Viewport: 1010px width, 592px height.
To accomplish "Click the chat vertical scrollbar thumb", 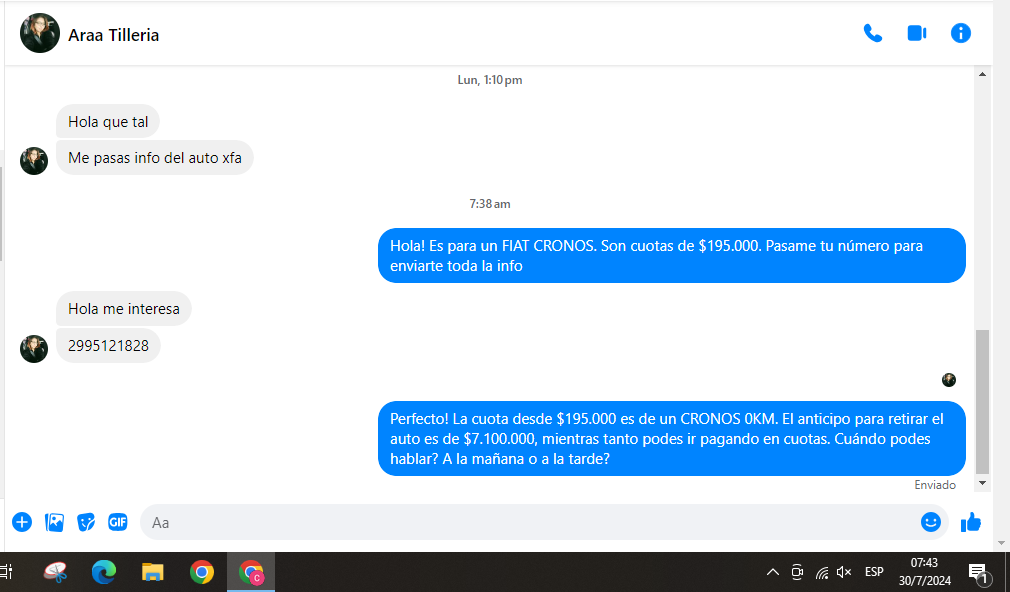I will [982, 401].
